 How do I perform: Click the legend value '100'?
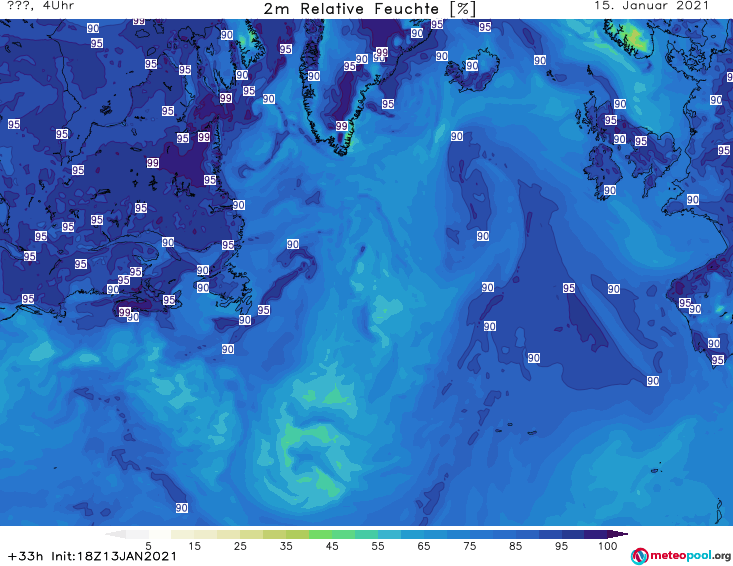coord(608,545)
